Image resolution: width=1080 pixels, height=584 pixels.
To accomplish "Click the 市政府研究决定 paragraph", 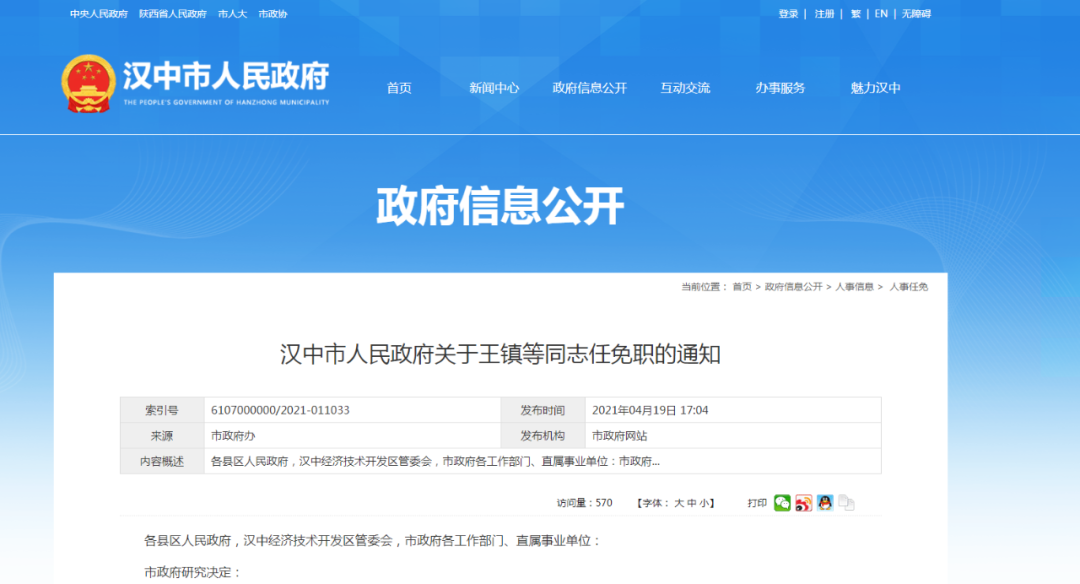I will point(192,572).
